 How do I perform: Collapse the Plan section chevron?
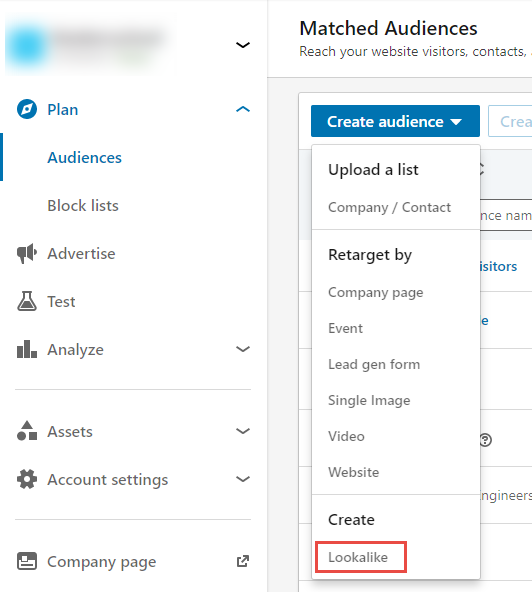click(x=243, y=109)
